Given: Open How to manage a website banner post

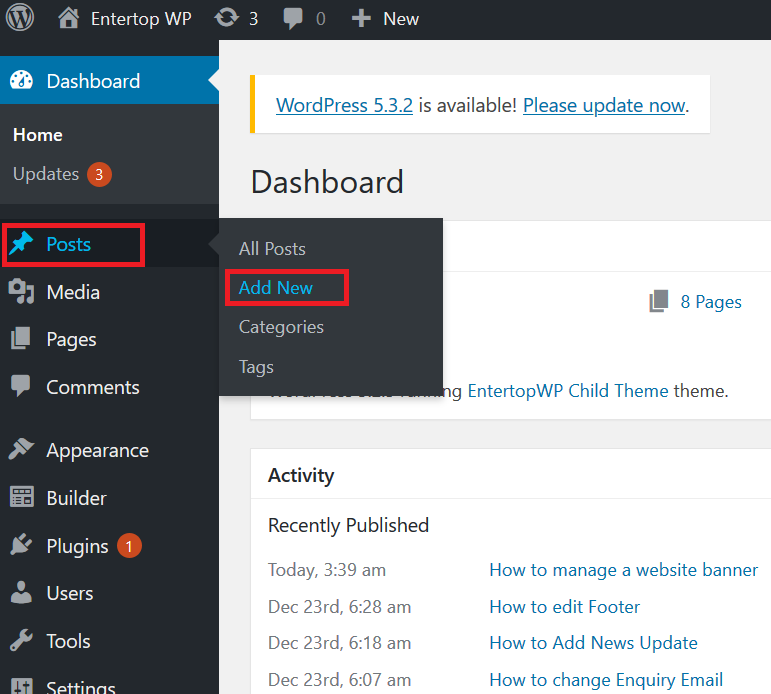Looking at the screenshot, I should (623, 570).
